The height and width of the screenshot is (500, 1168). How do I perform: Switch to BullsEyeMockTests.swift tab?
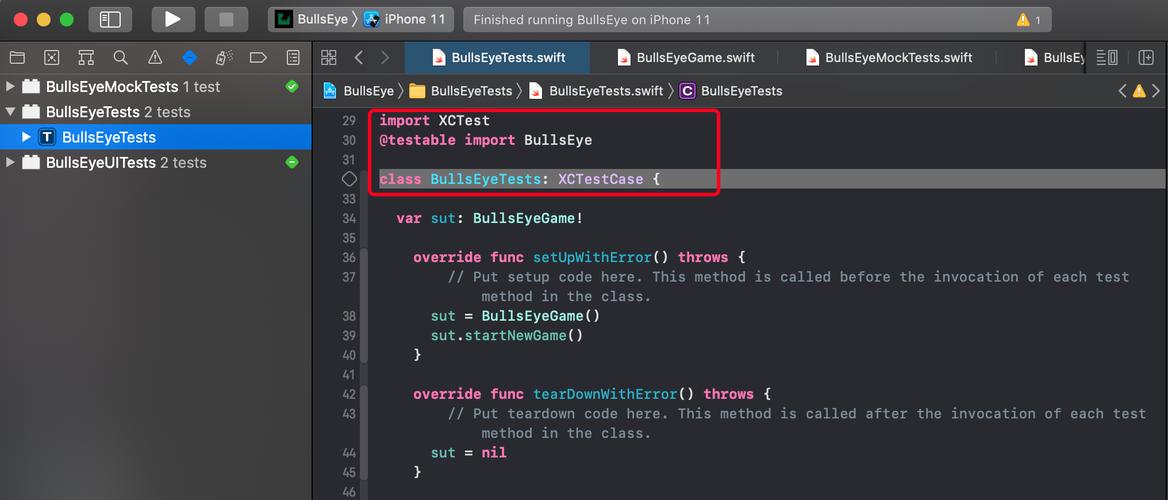pyautogui.click(x=889, y=57)
